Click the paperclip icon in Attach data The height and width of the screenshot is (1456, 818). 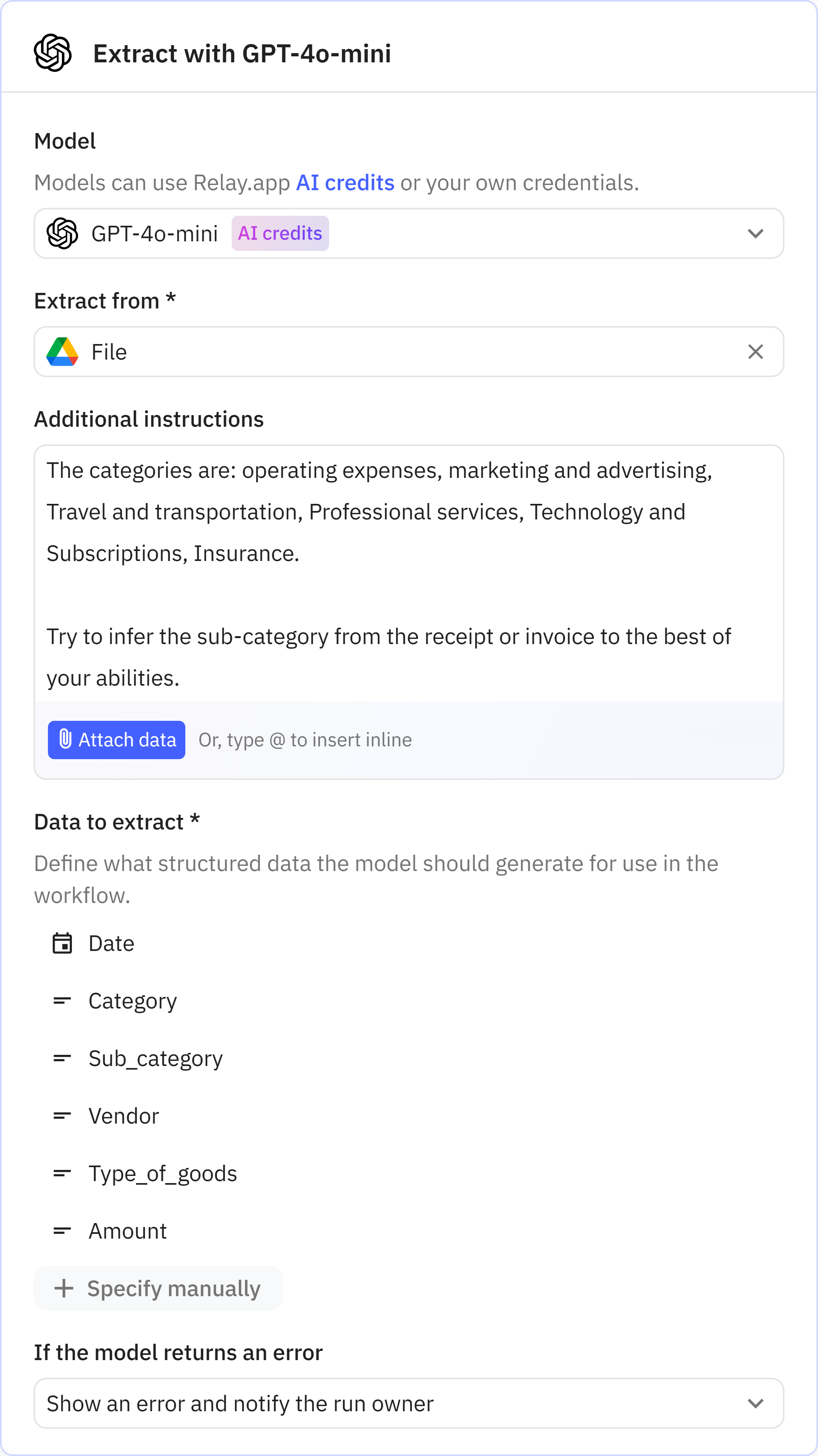66,739
